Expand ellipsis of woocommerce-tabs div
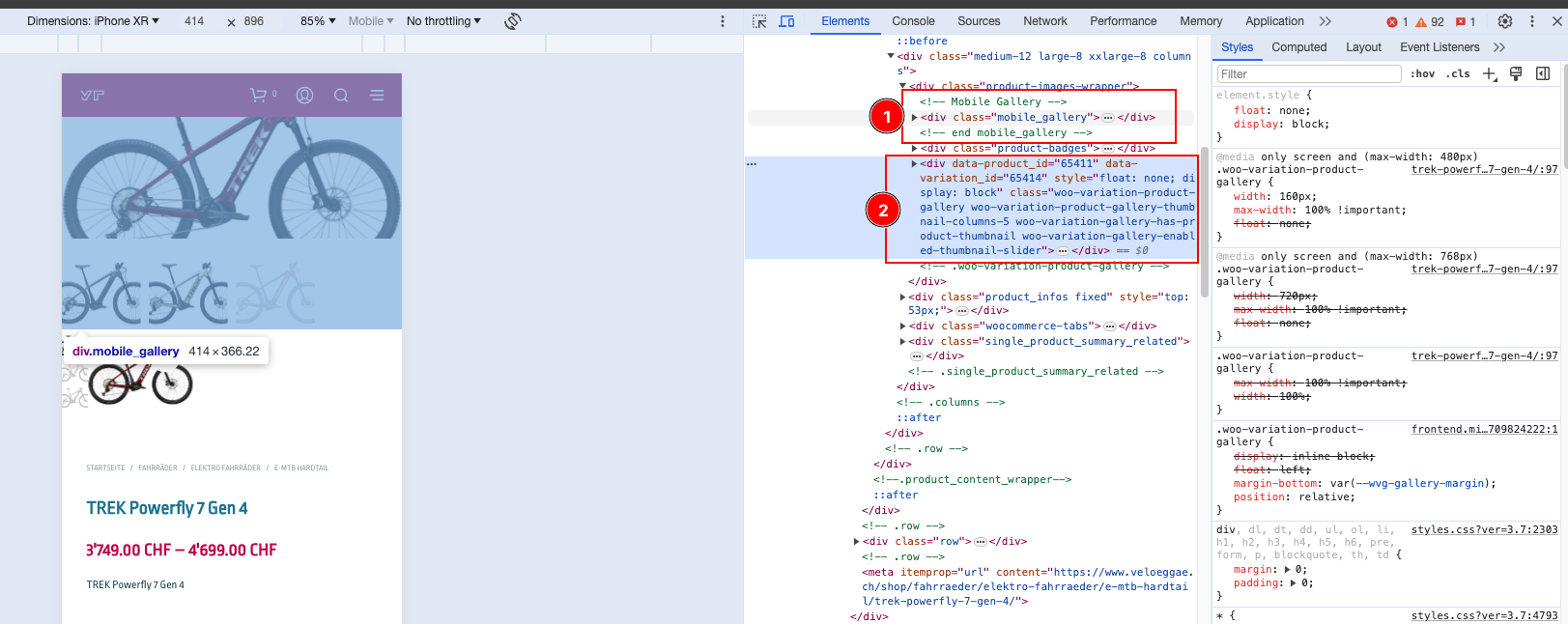 point(1110,326)
